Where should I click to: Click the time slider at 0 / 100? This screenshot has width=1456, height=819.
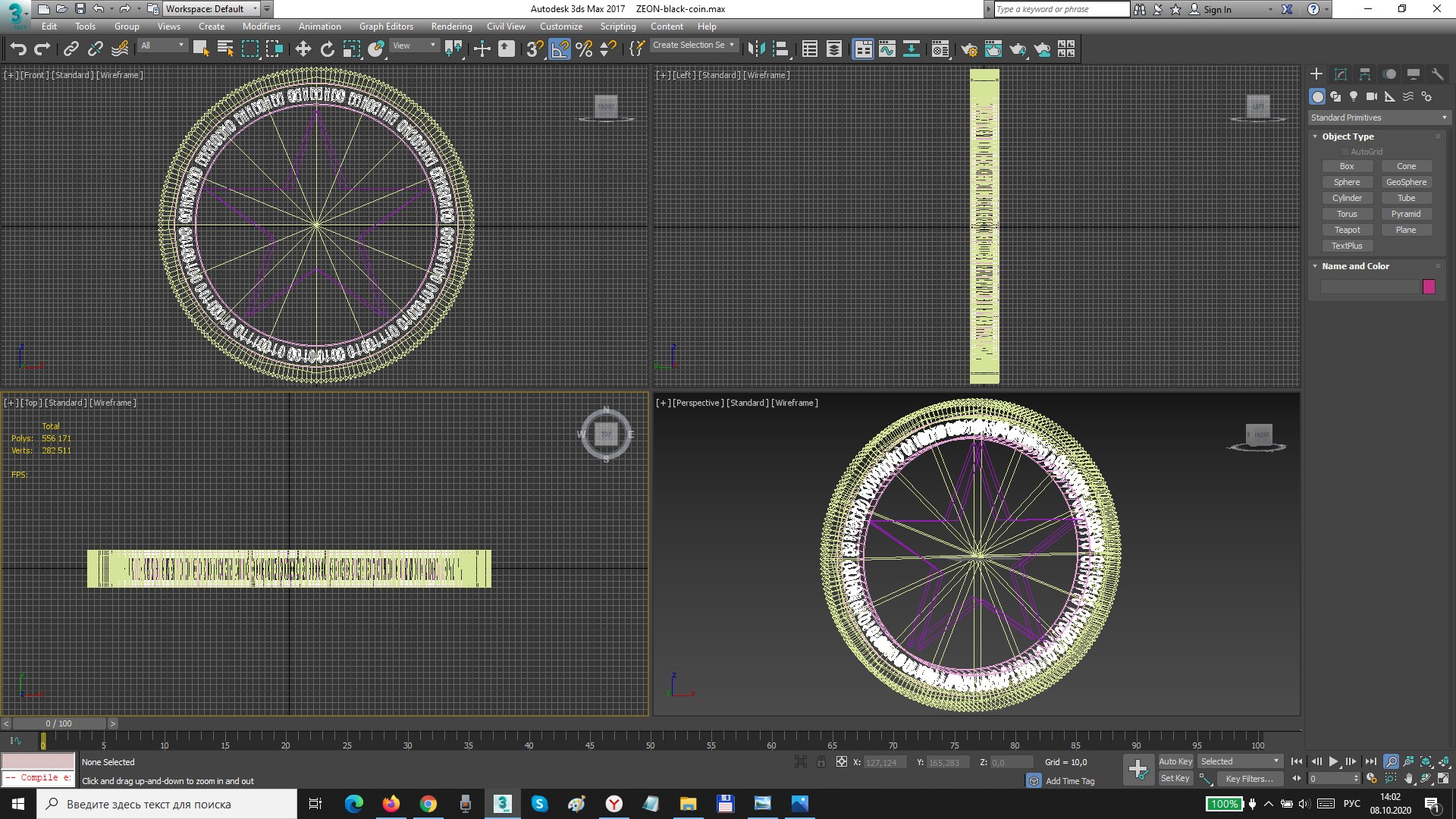(x=59, y=723)
